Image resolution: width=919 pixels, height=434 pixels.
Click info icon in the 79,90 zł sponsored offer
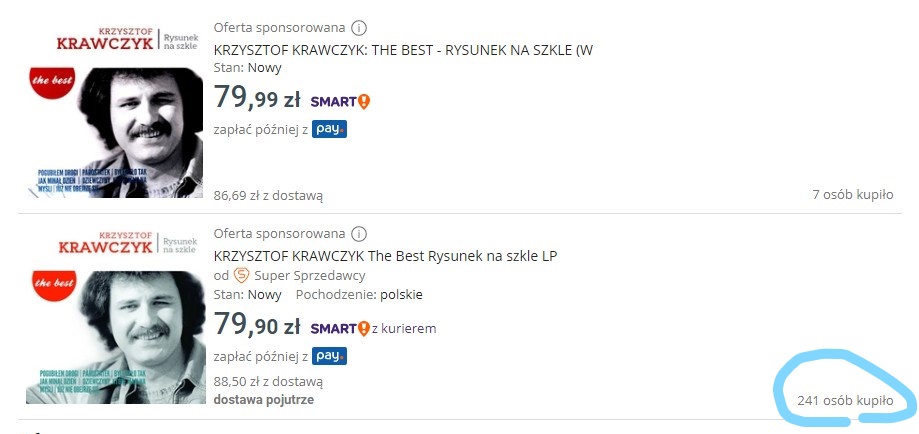click(x=360, y=233)
